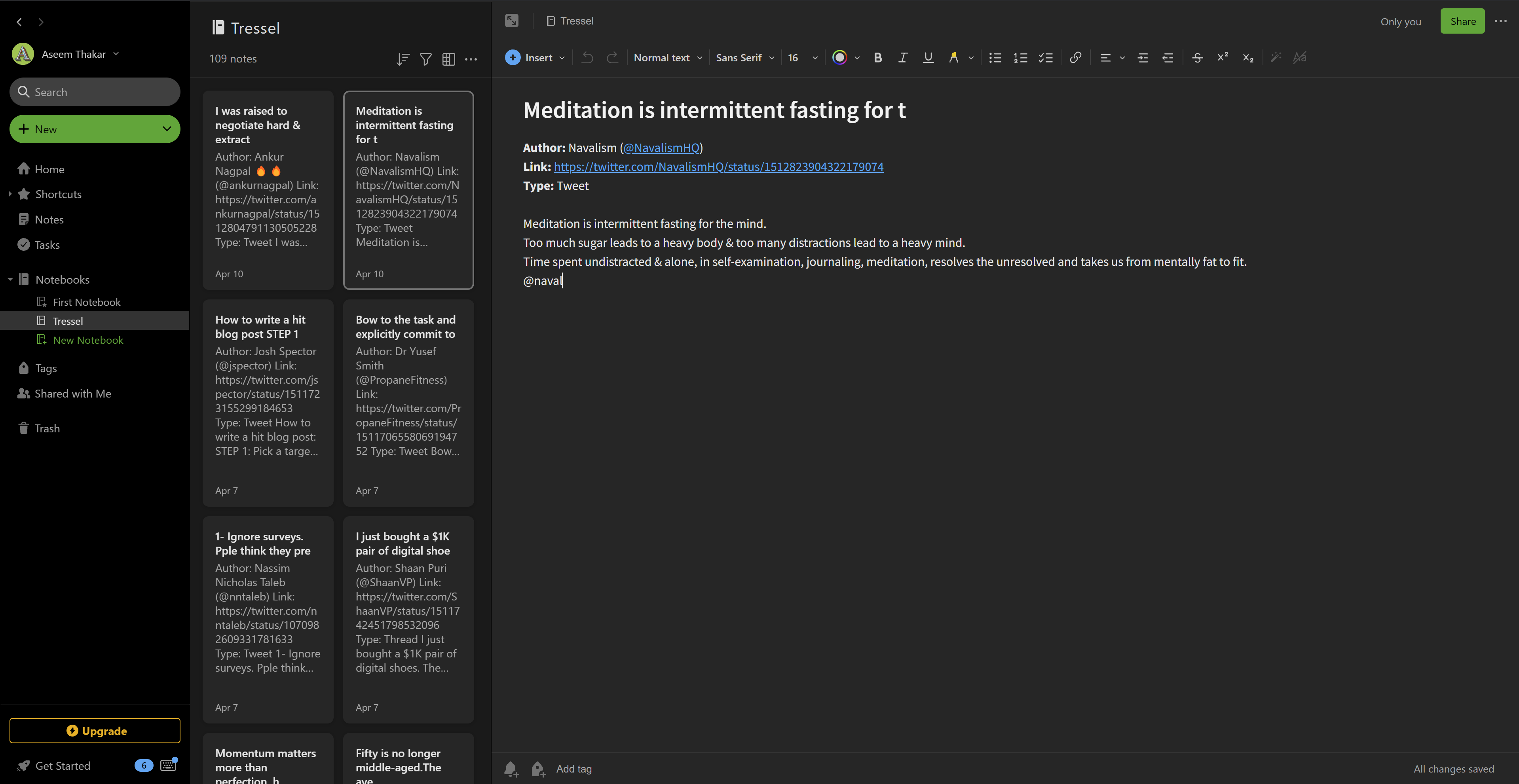Change the notes card layout view
Viewport: 1519px width, 784px height.
coord(448,59)
